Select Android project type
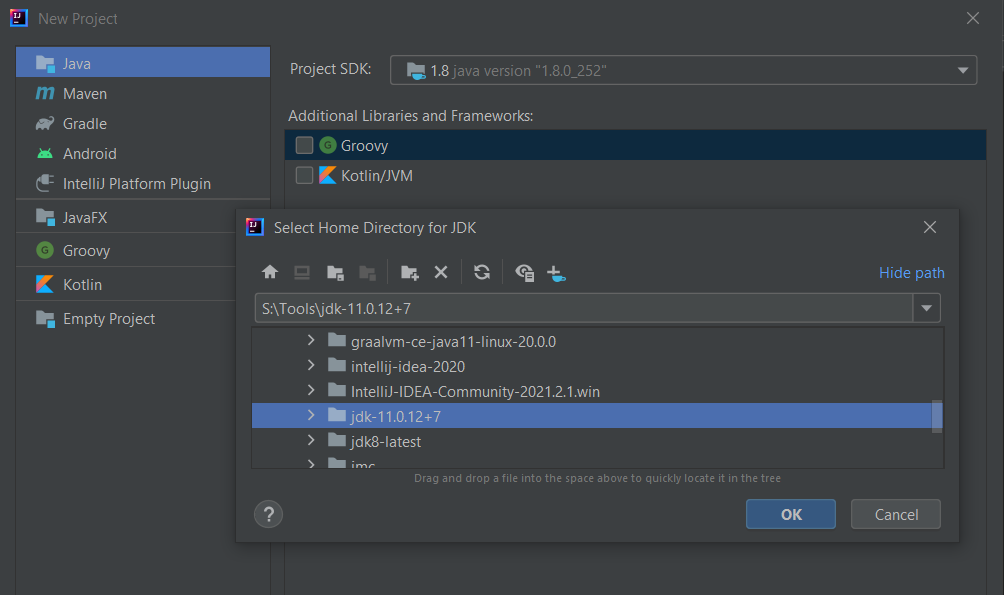This screenshot has width=1004, height=595. click(143, 154)
